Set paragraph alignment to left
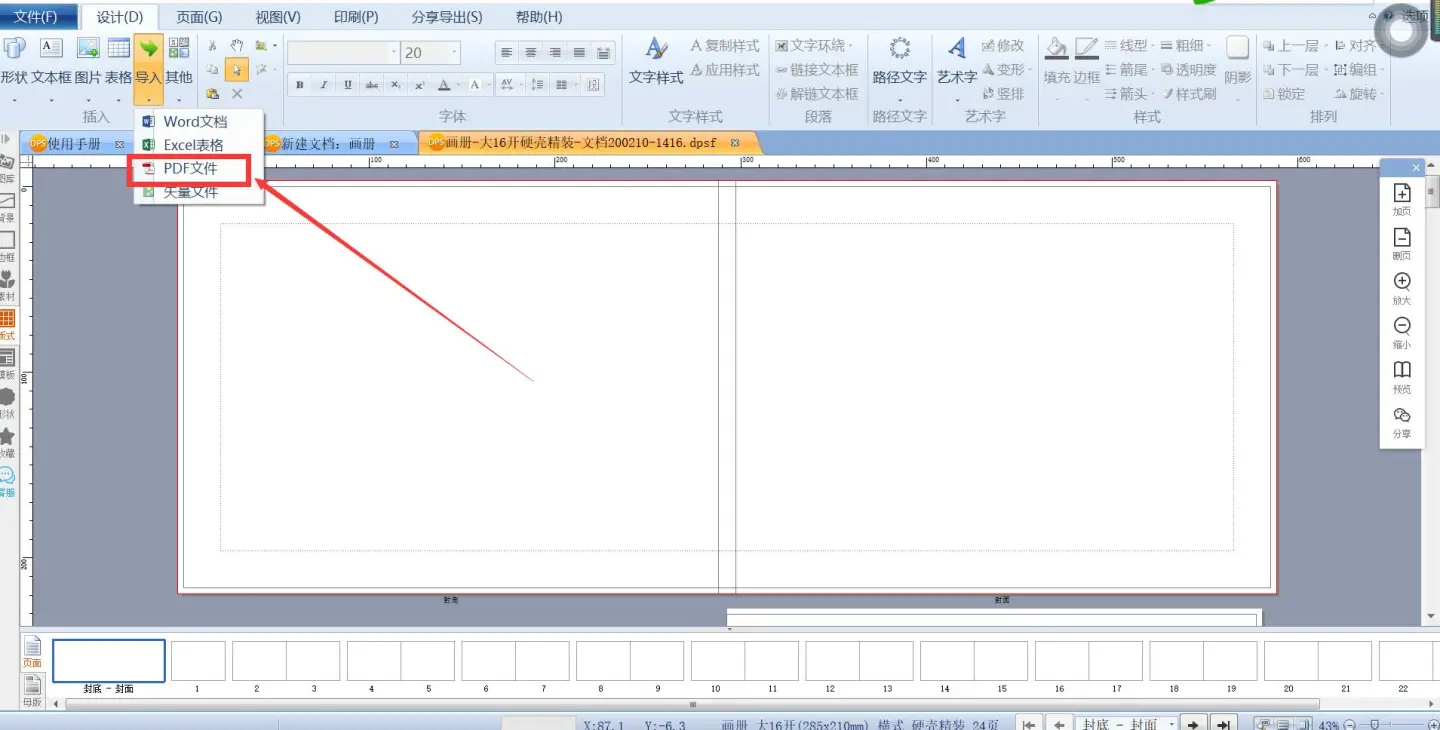This screenshot has height=730, width=1440. tap(507, 53)
